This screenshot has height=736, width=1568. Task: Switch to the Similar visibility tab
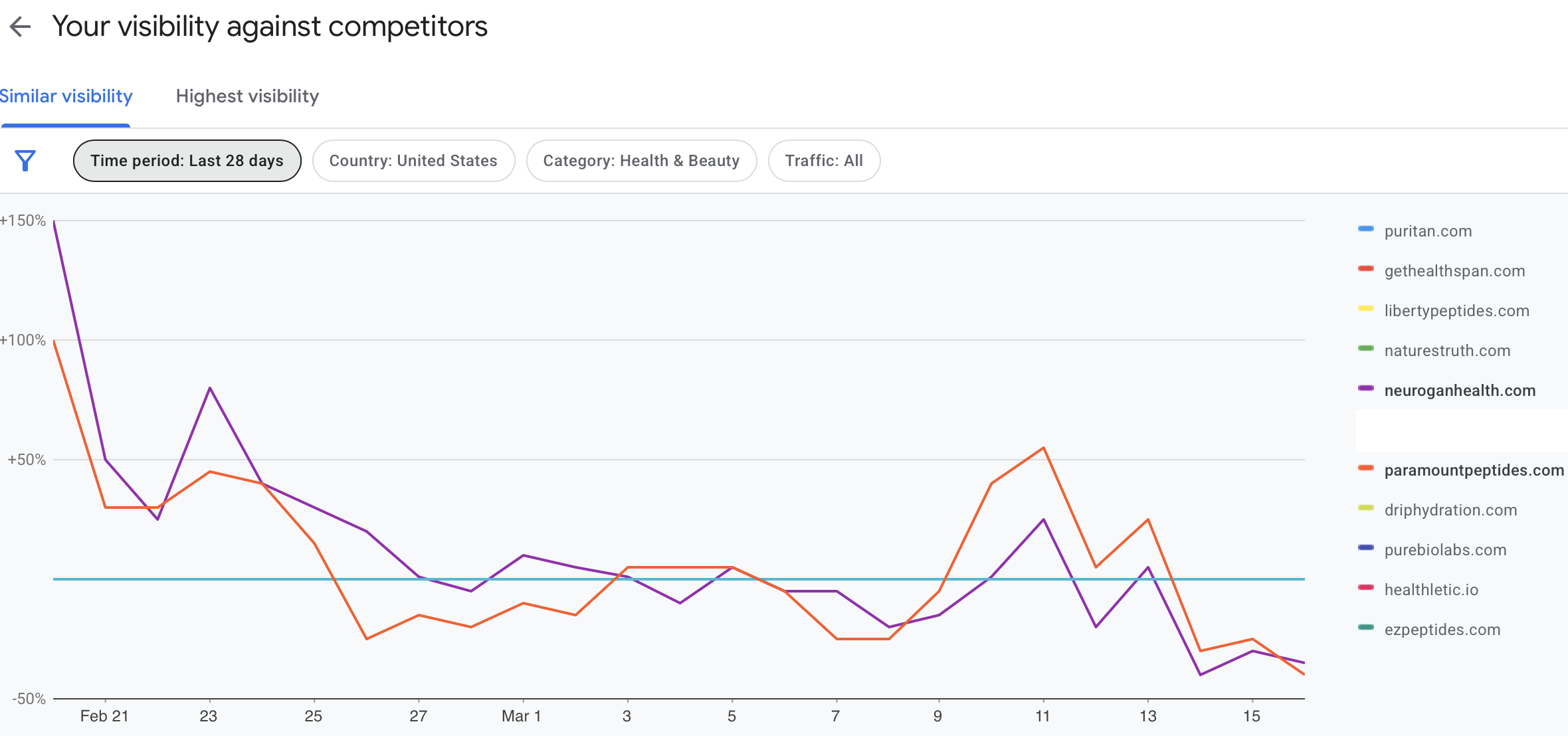(x=66, y=96)
